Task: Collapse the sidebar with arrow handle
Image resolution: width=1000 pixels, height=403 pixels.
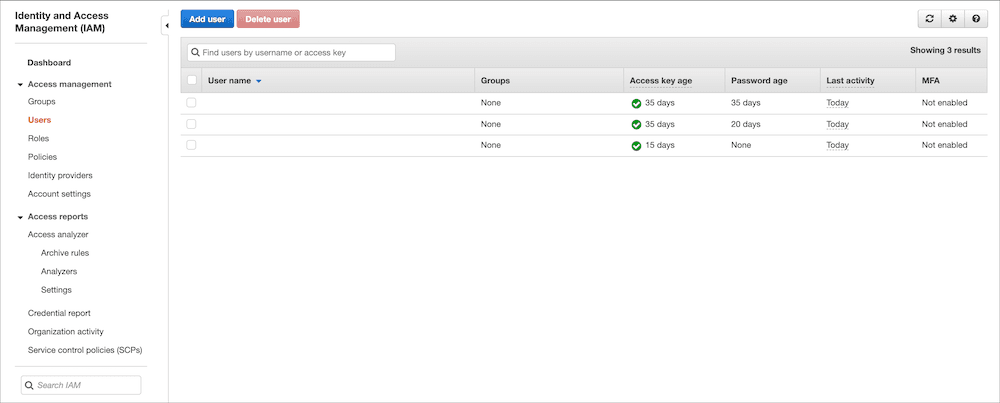Action: (x=166, y=25)
